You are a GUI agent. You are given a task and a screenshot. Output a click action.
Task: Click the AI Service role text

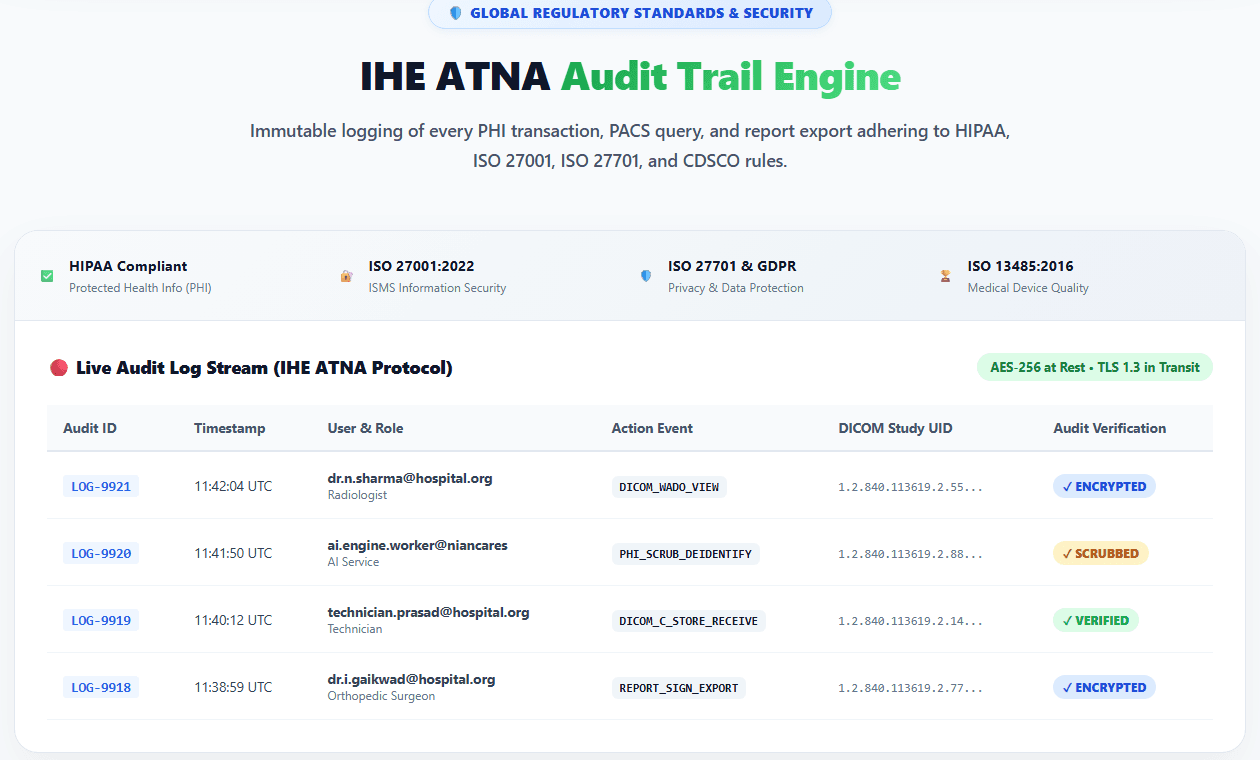pos(354,562)
